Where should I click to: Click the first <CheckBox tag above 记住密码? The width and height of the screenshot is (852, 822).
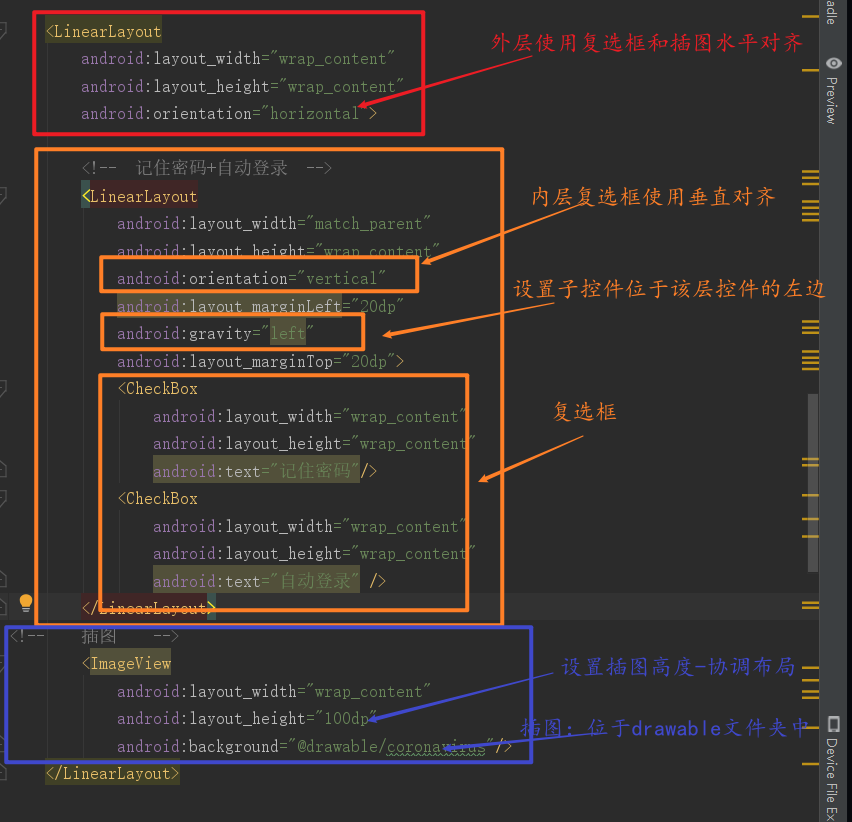158,388
